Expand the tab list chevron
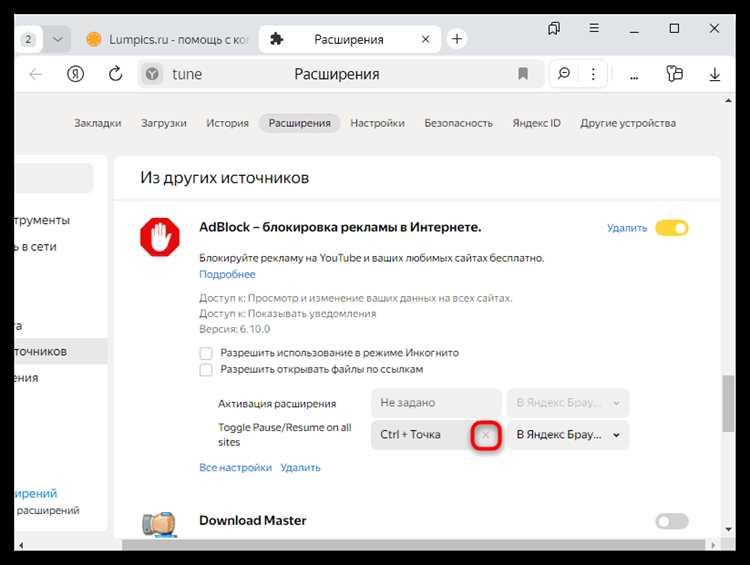Screen dimensions: 750x565 [x=57, y=39]
